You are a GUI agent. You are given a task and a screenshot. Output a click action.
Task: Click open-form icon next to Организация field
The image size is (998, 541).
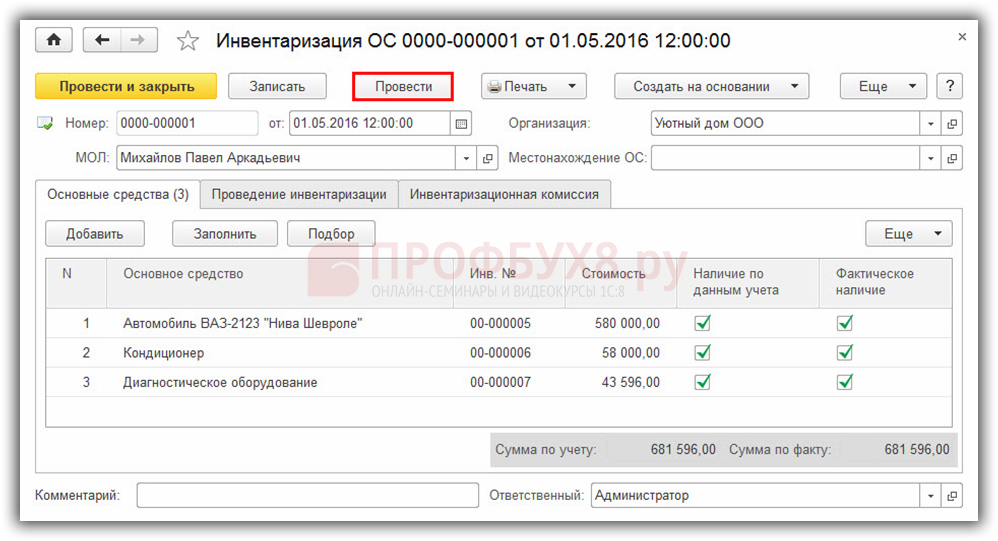951,124
